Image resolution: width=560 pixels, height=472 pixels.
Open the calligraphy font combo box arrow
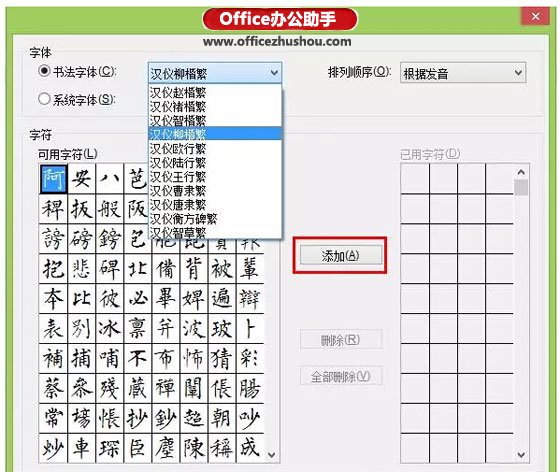click(x=274, y=73)
